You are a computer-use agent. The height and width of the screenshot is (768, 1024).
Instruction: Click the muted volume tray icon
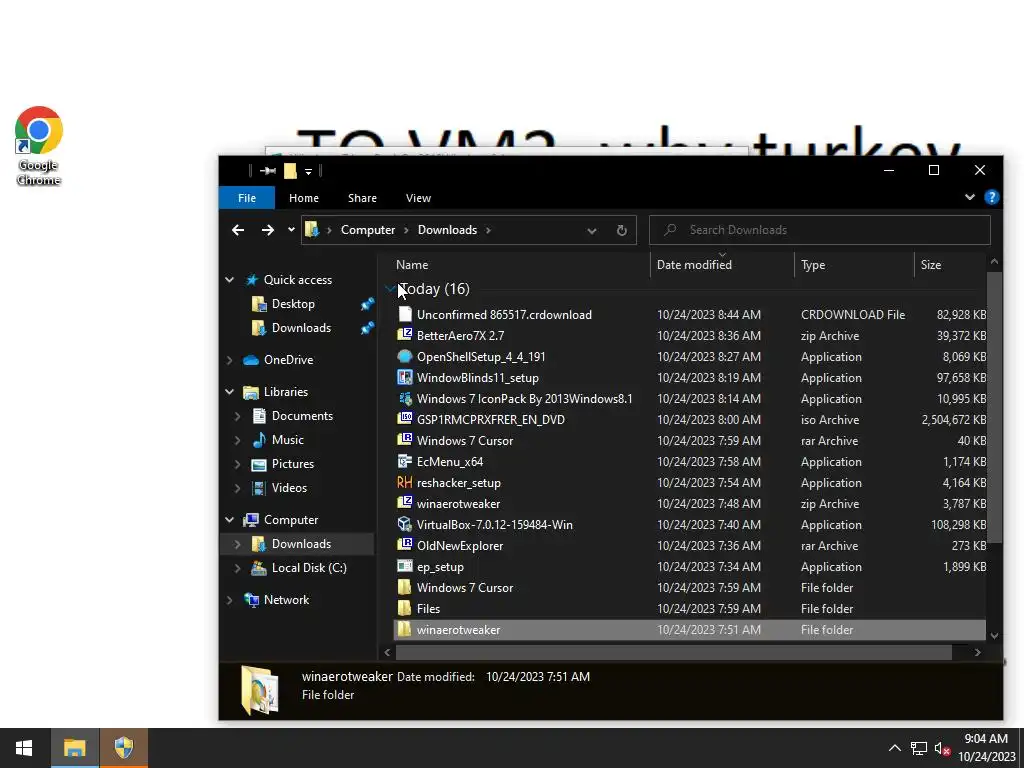[942, 748]
